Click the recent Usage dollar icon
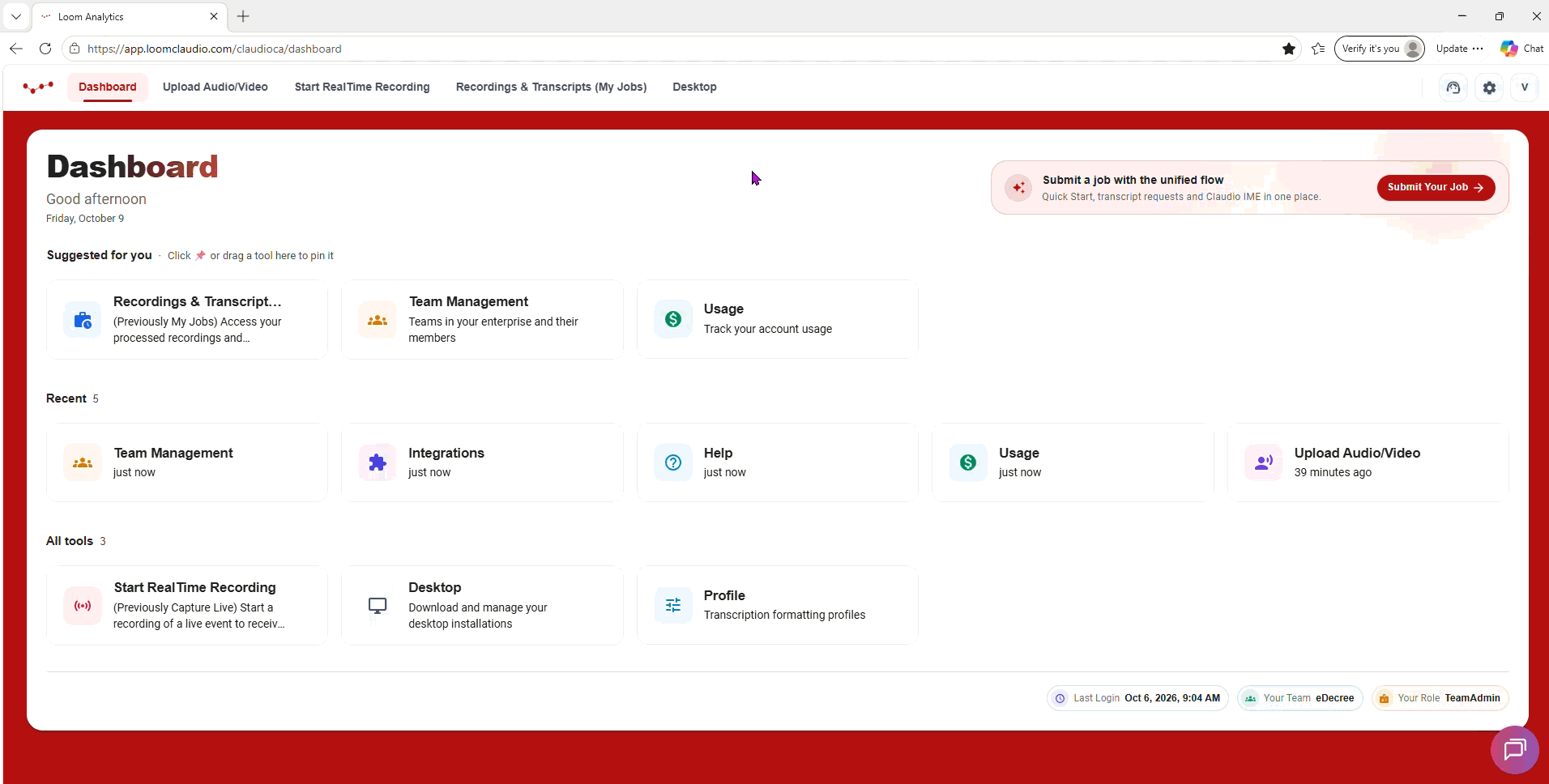1549x784 pixels. coord(968,462)
